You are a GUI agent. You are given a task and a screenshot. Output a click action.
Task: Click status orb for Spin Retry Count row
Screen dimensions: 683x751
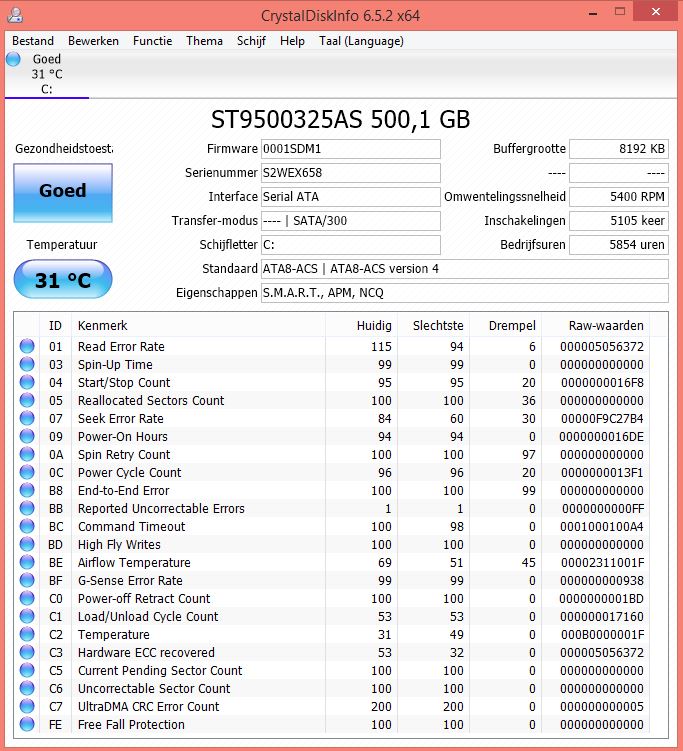pyautogui.click(x=27, y=454)
